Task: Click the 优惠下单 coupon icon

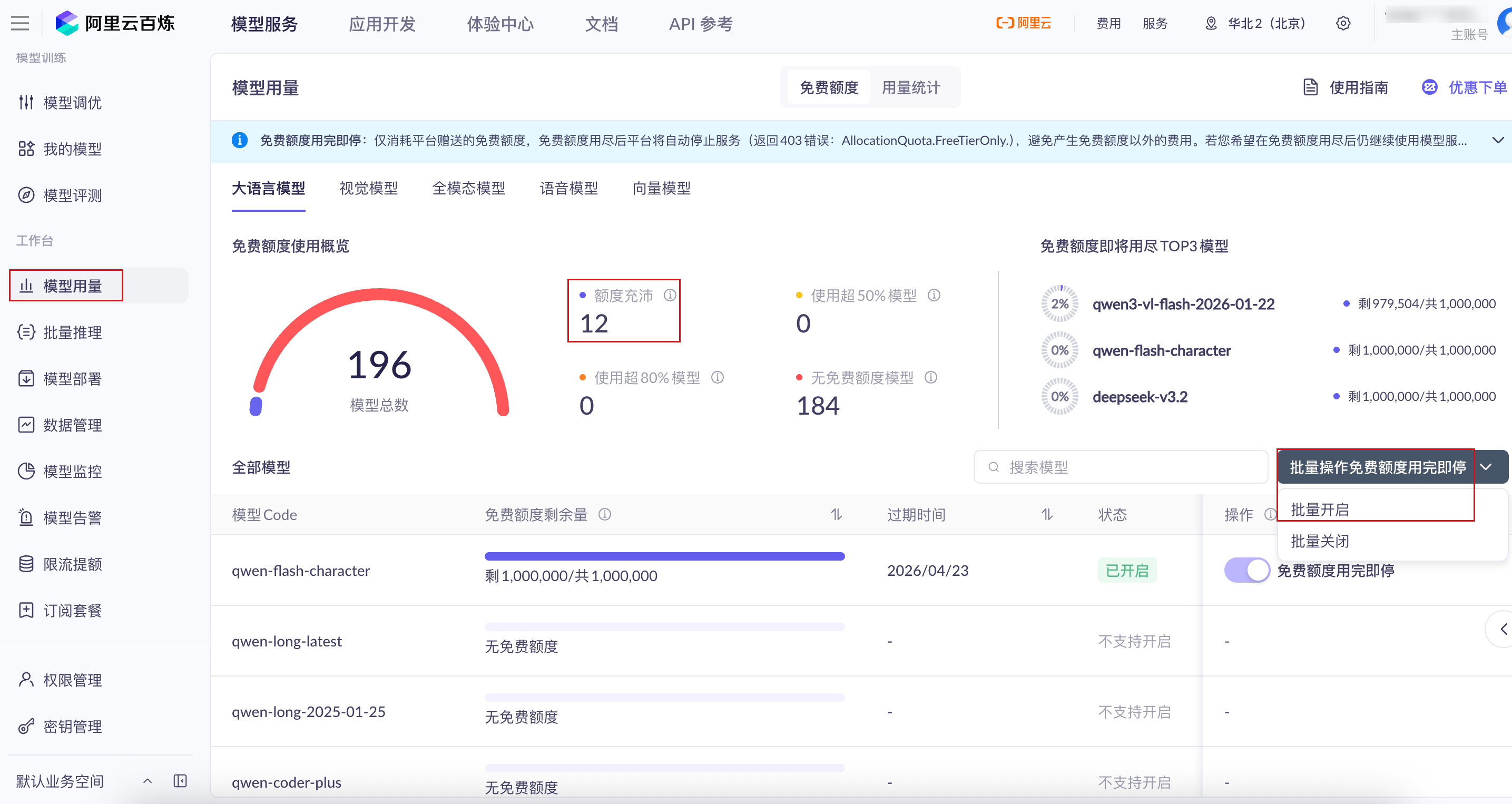Action: click(x=1430, y=87)
